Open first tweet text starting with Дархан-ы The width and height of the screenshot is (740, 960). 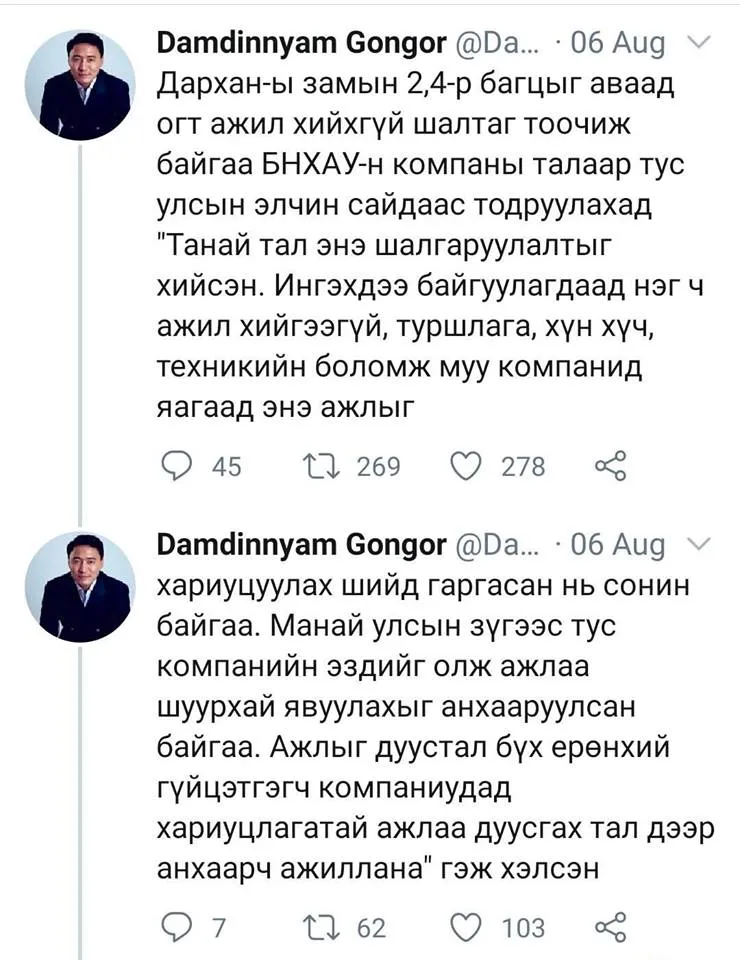pos(430,246)
